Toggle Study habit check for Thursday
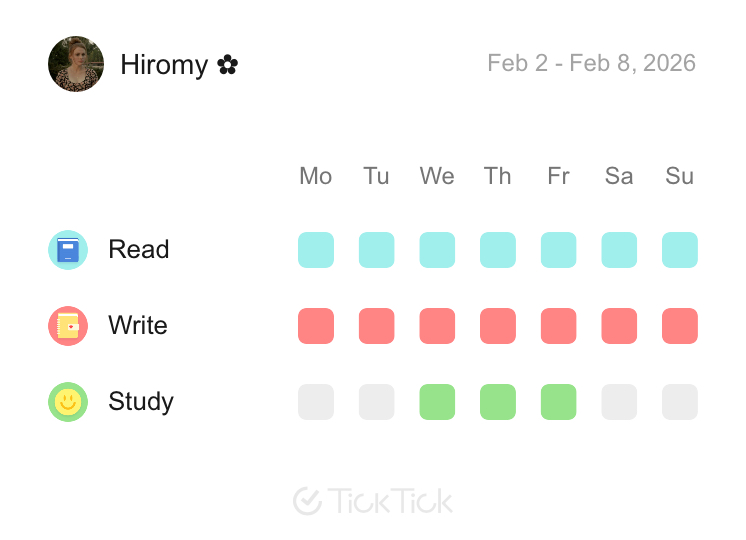The image size is (746, 540). [x=498, y=402]
